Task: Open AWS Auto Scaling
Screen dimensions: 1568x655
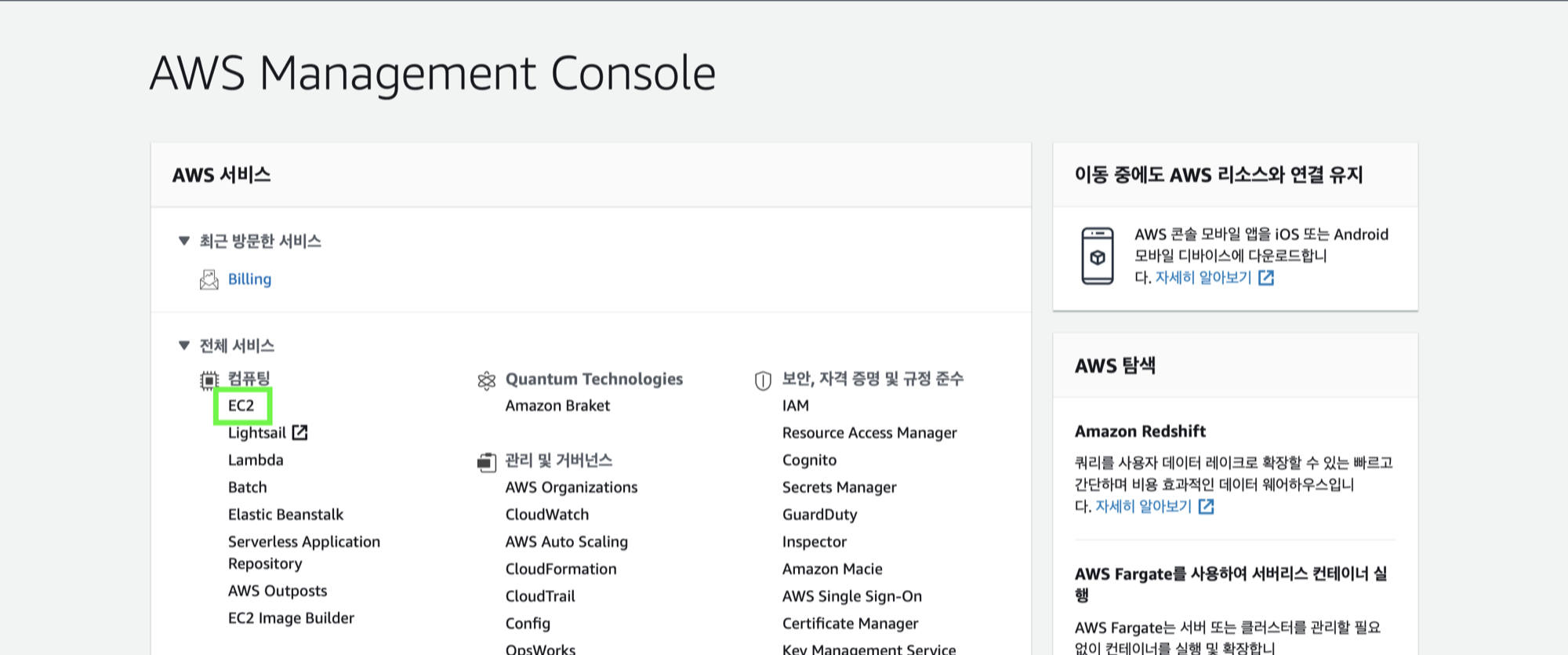Action: (x=567, y=542)
